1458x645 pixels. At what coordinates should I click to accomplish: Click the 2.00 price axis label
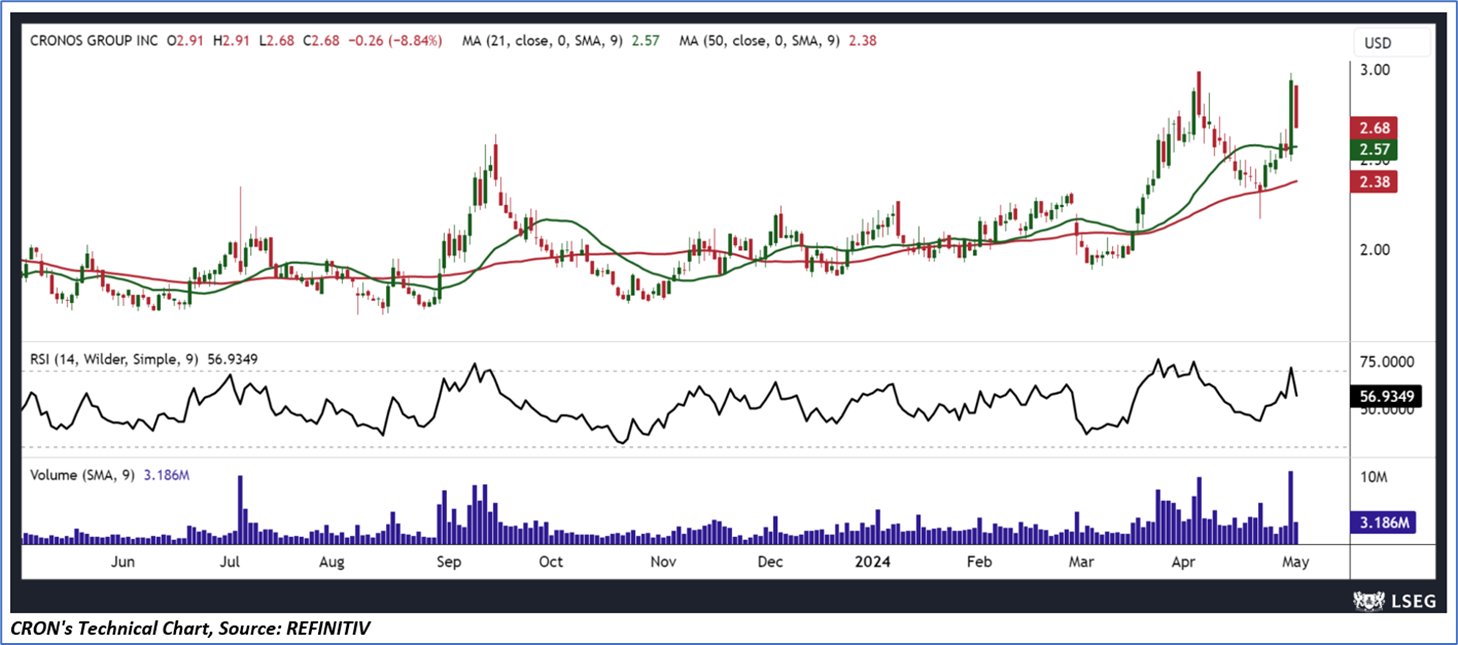tap(1375, 250)
